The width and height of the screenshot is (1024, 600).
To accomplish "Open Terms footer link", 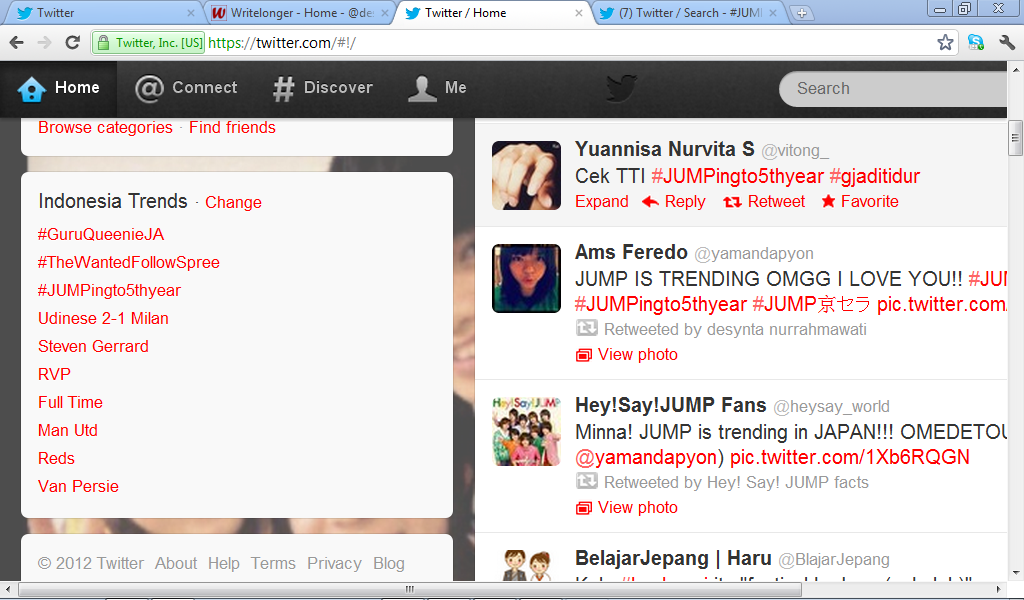I will pyautogui.click(x=273, y=563).
